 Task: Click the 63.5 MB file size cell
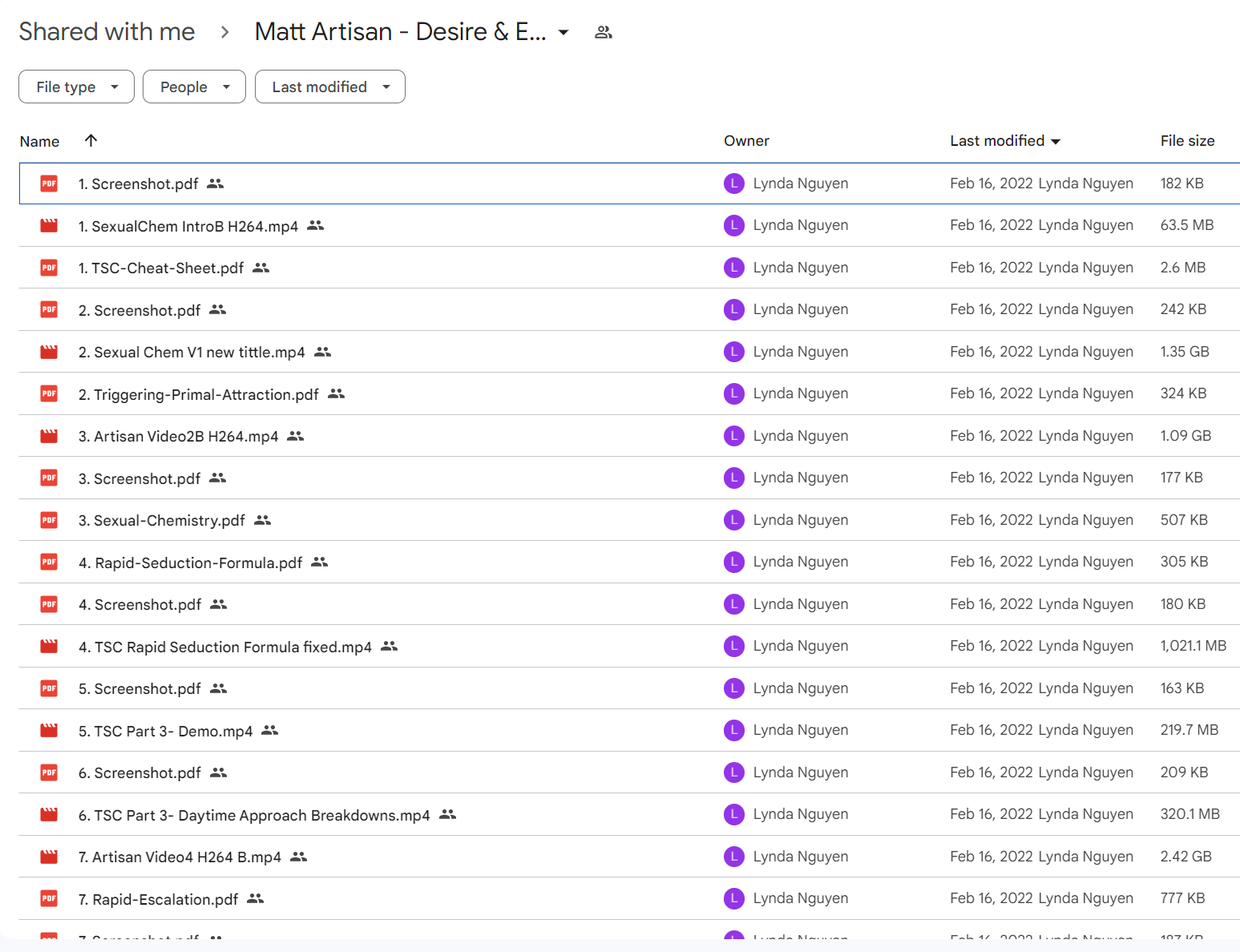1187,225
